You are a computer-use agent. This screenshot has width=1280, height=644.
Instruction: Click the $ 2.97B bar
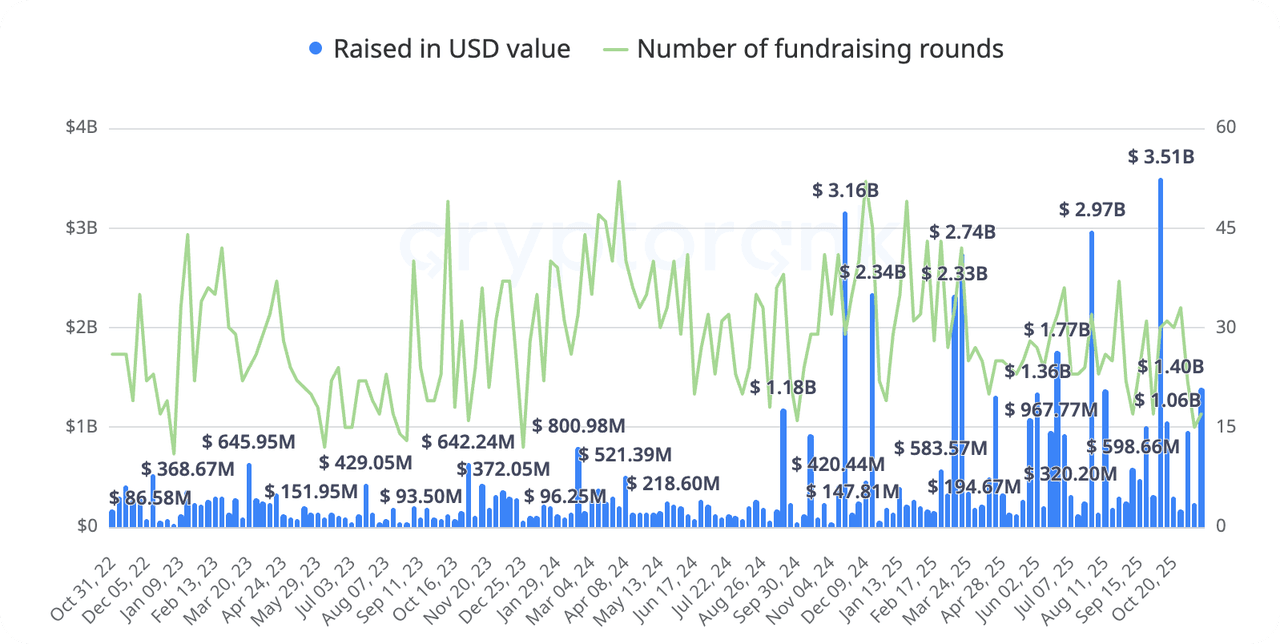1092,379
